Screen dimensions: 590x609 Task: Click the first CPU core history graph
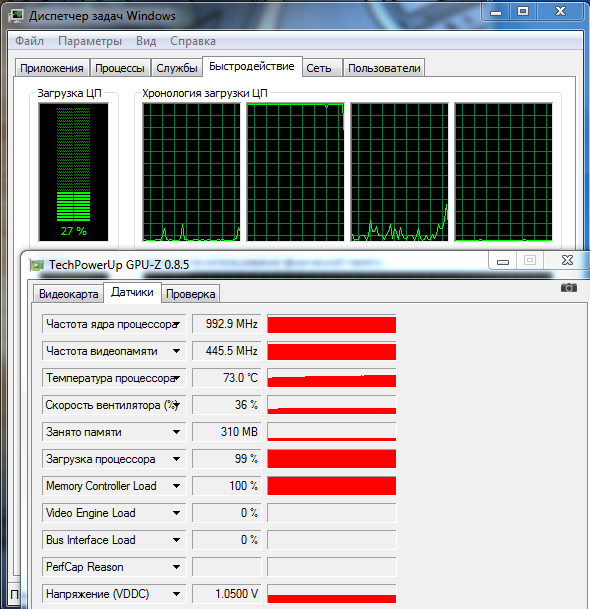[191, 172]
